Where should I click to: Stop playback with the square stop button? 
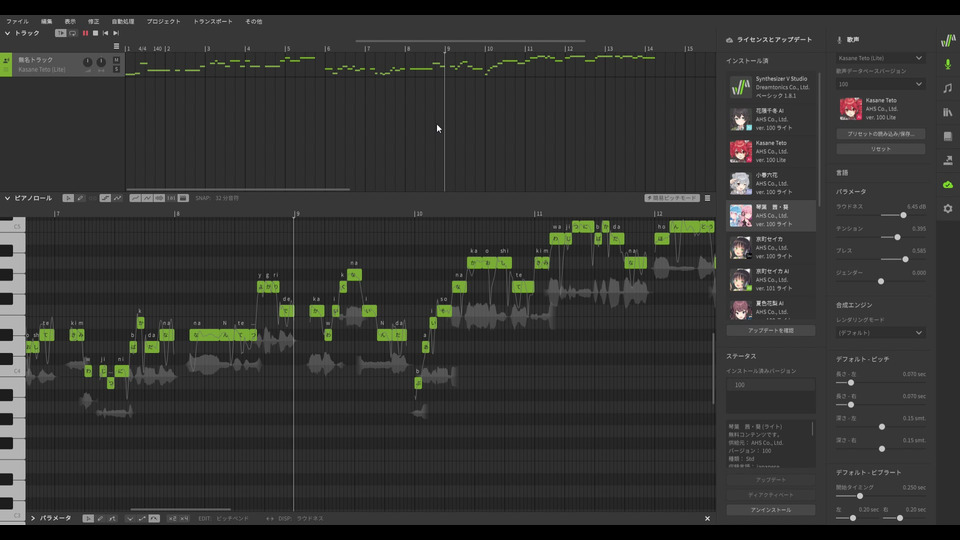pos(96,33)
